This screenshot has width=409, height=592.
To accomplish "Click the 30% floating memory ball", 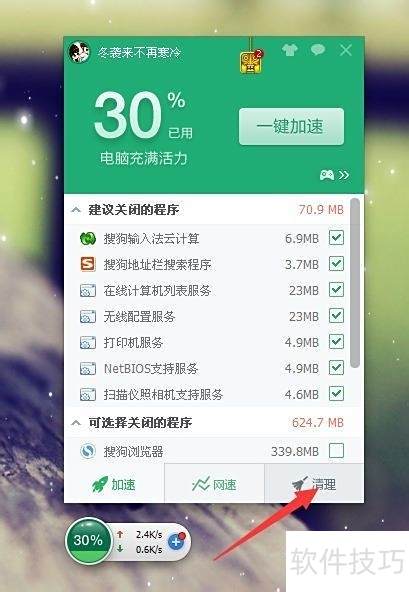I will (88, 540).
